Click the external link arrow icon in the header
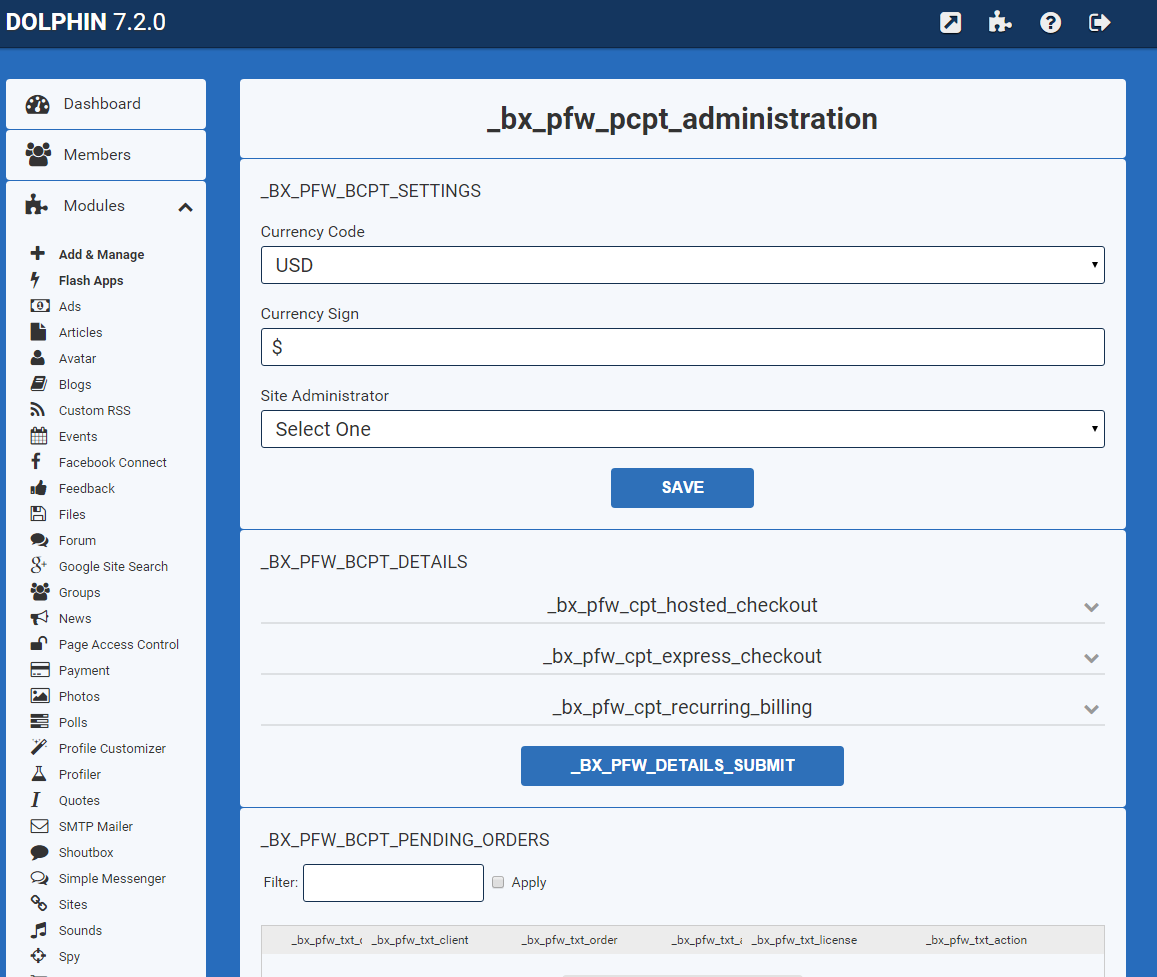 click(x=950, y=22)
